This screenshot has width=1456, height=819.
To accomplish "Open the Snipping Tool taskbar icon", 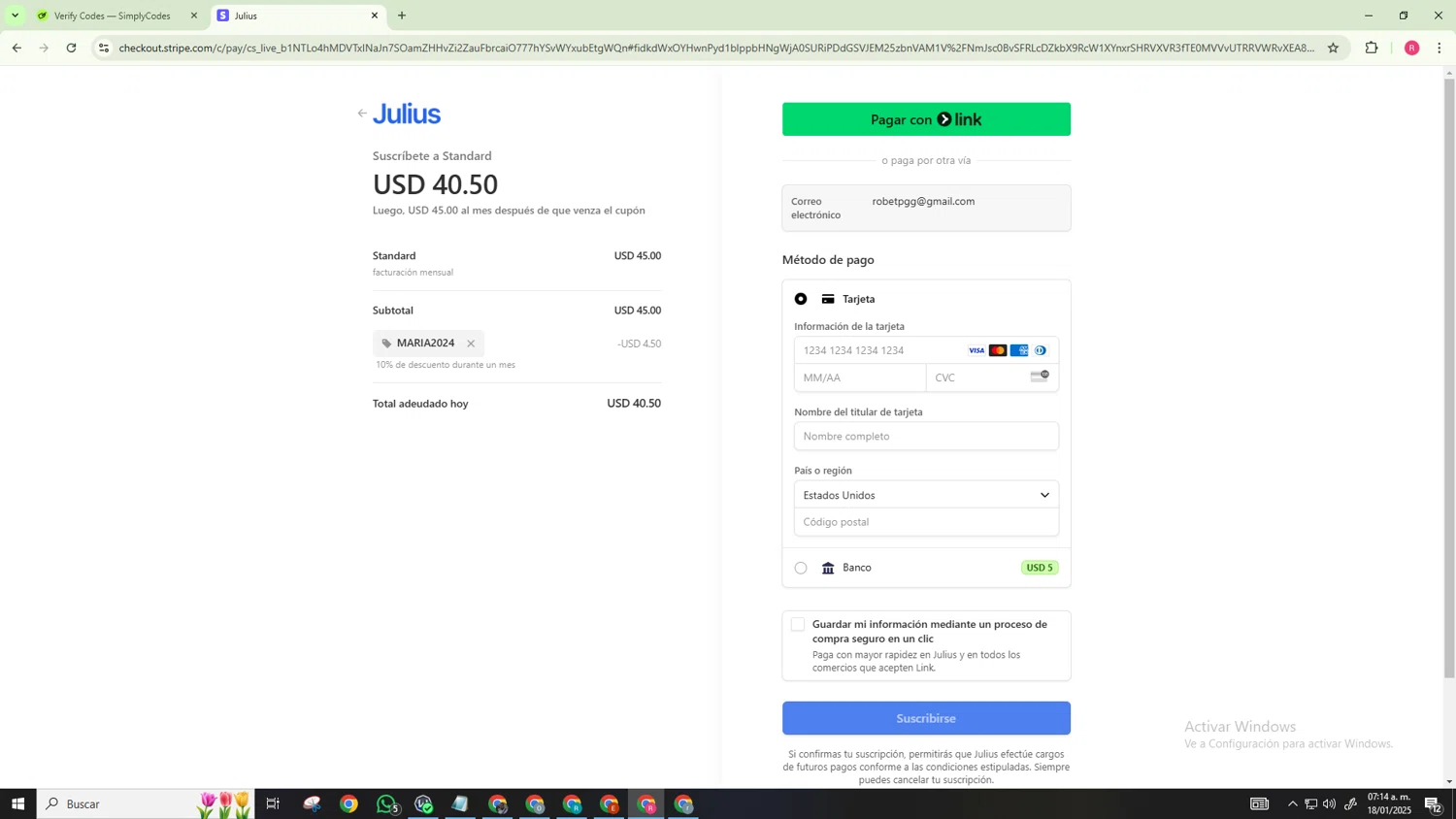I will coord(312,803).
